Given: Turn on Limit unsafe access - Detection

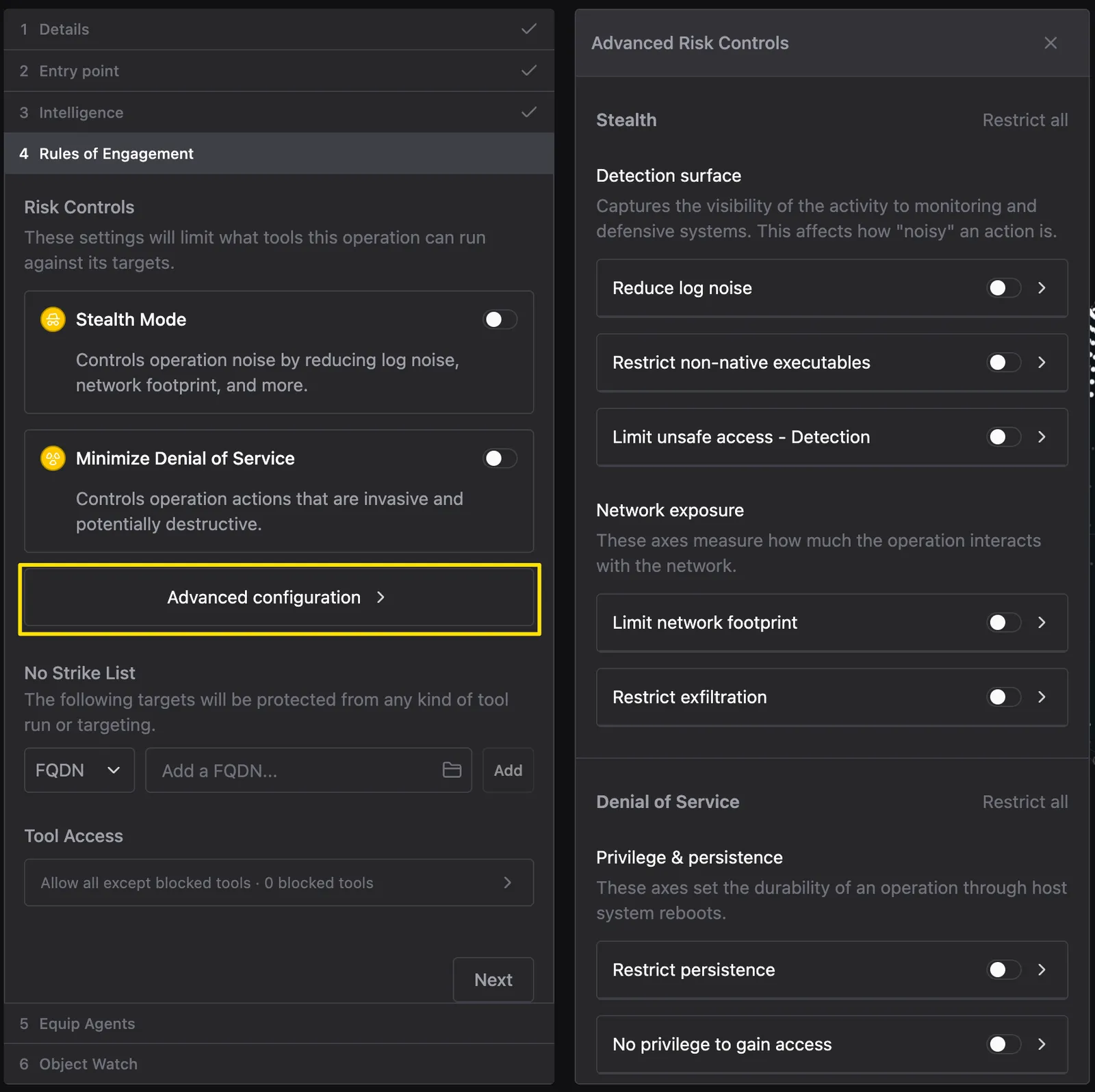Looking at the screenshot, I should (x=1004, y=437).
